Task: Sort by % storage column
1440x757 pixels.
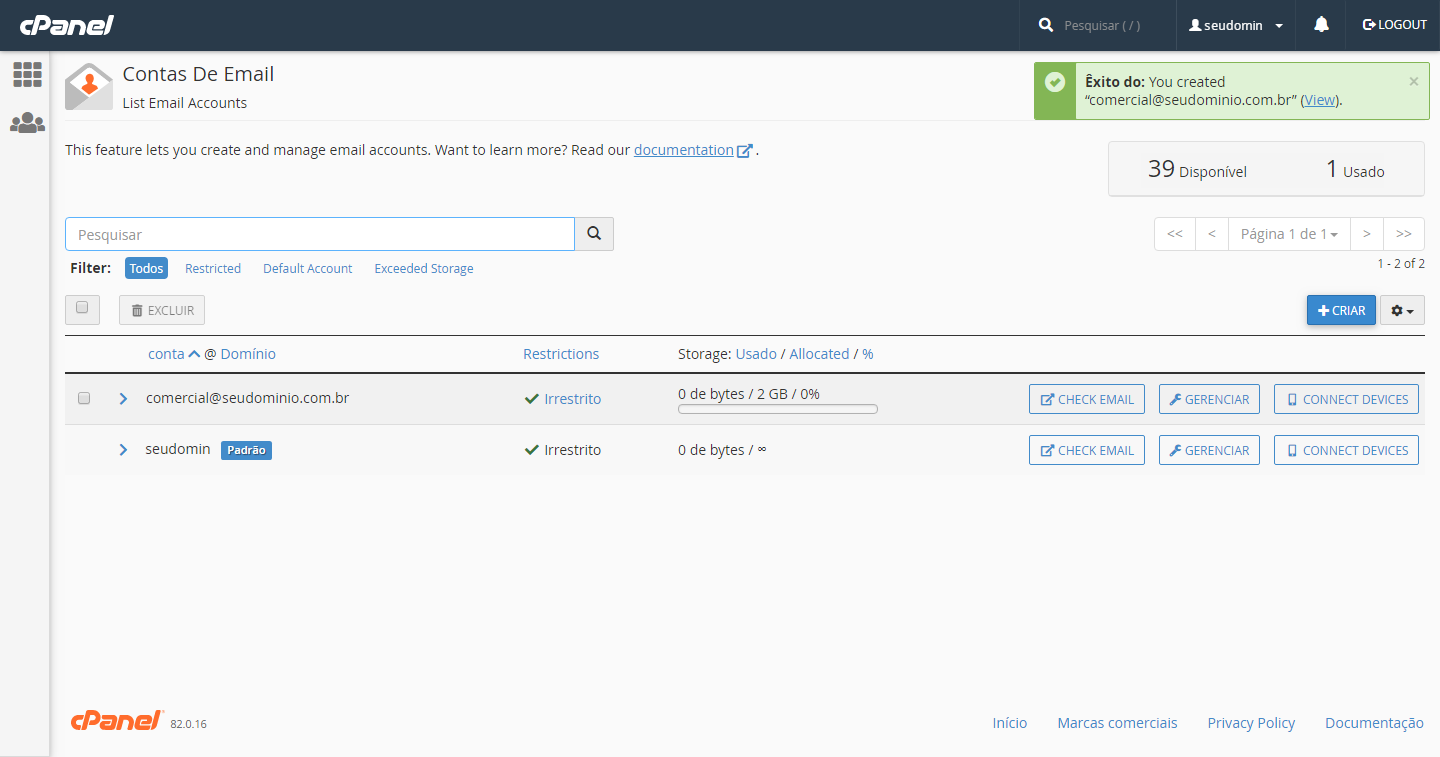Action: click(868, 354)
